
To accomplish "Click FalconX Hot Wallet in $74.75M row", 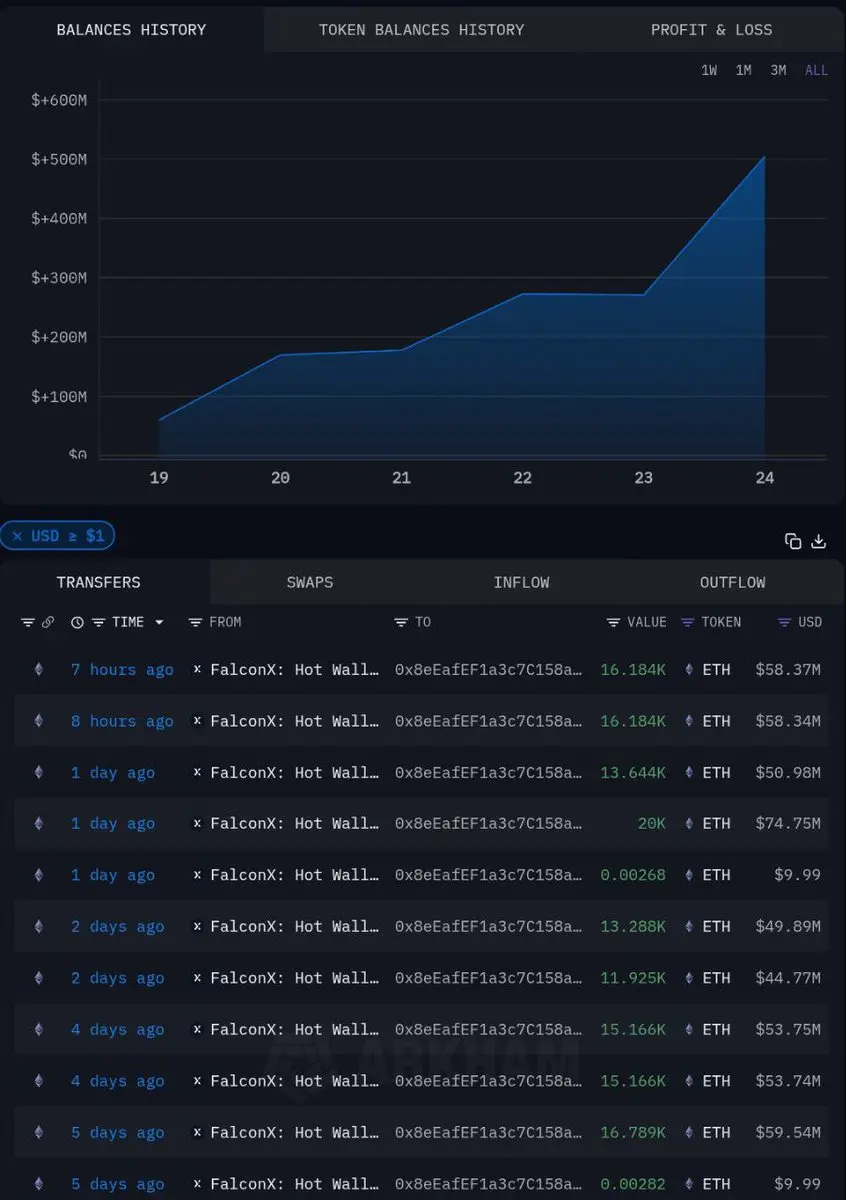I will point(295,824).
